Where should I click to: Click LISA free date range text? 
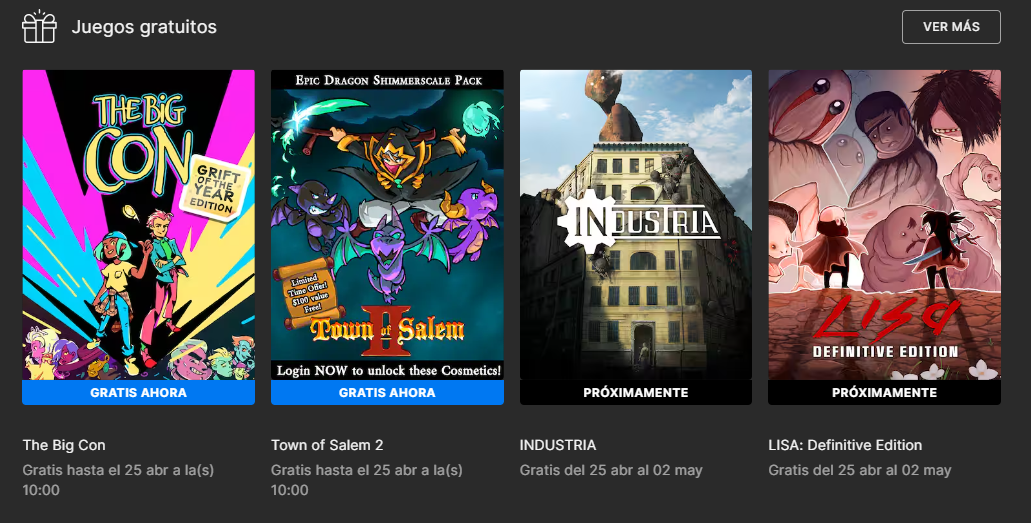[x=859, y=470]
